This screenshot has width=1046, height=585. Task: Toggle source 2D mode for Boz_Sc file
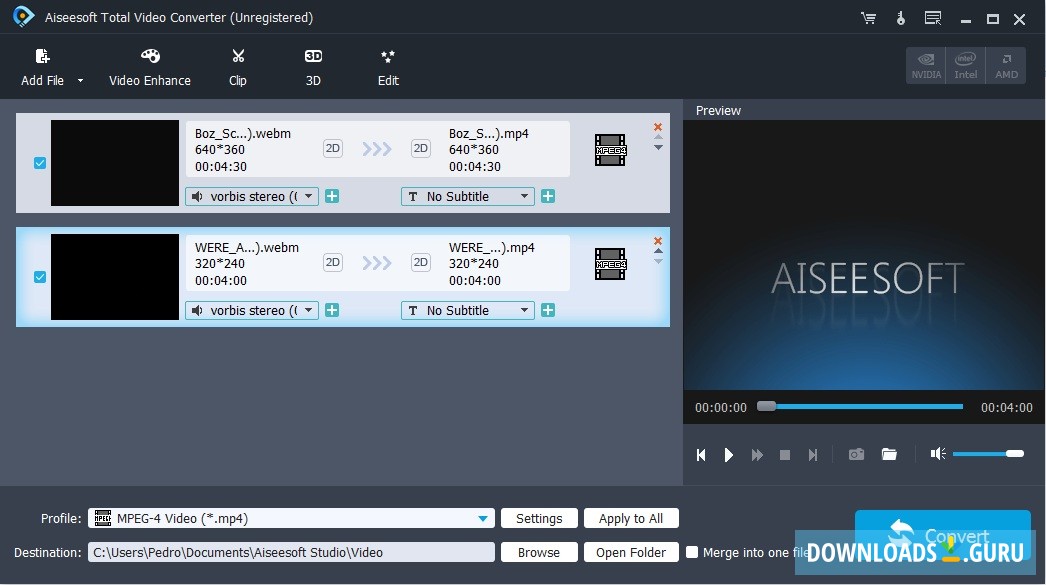[x=333, y=148]
